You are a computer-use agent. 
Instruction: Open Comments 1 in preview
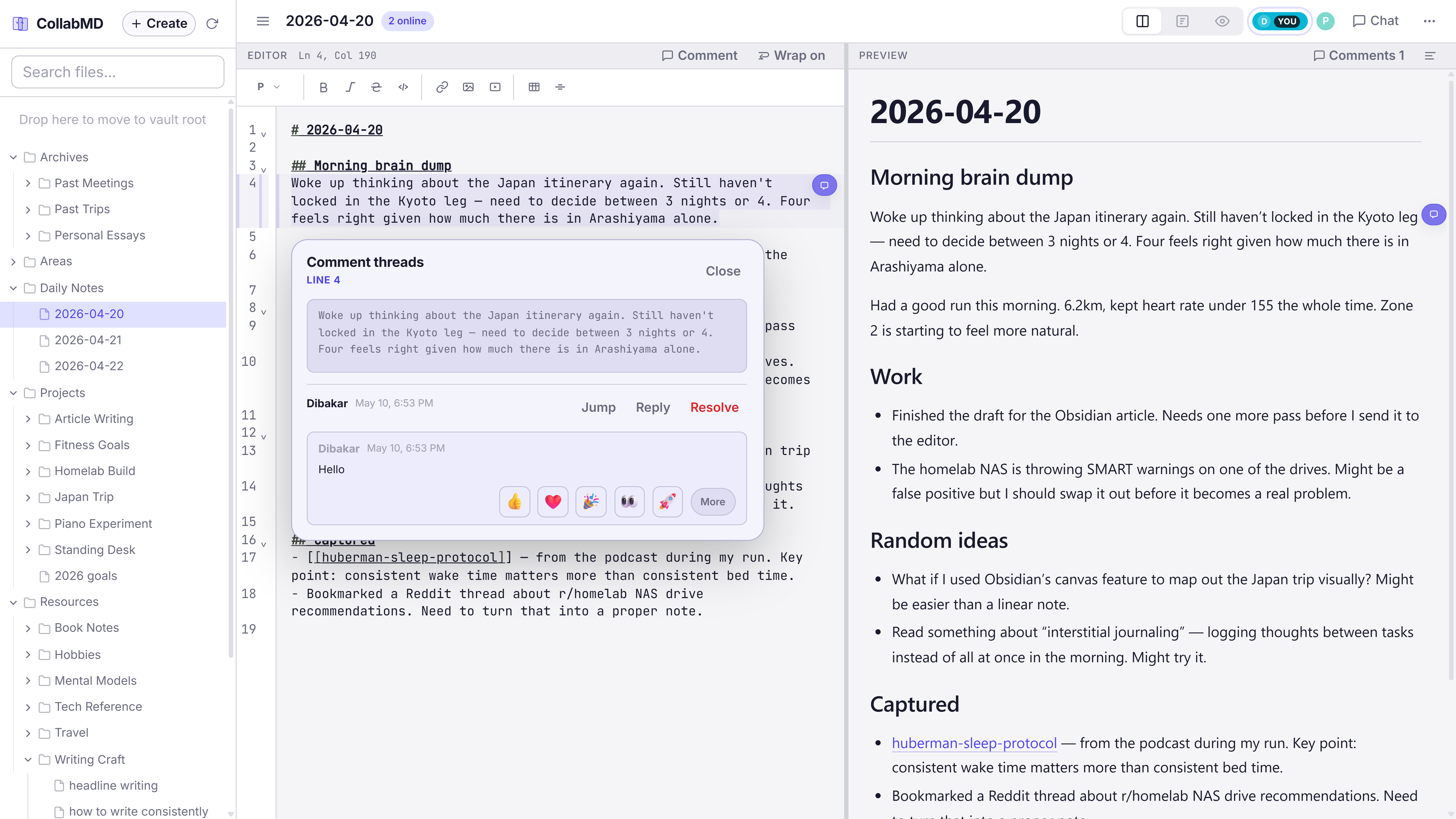[1359, 55]
